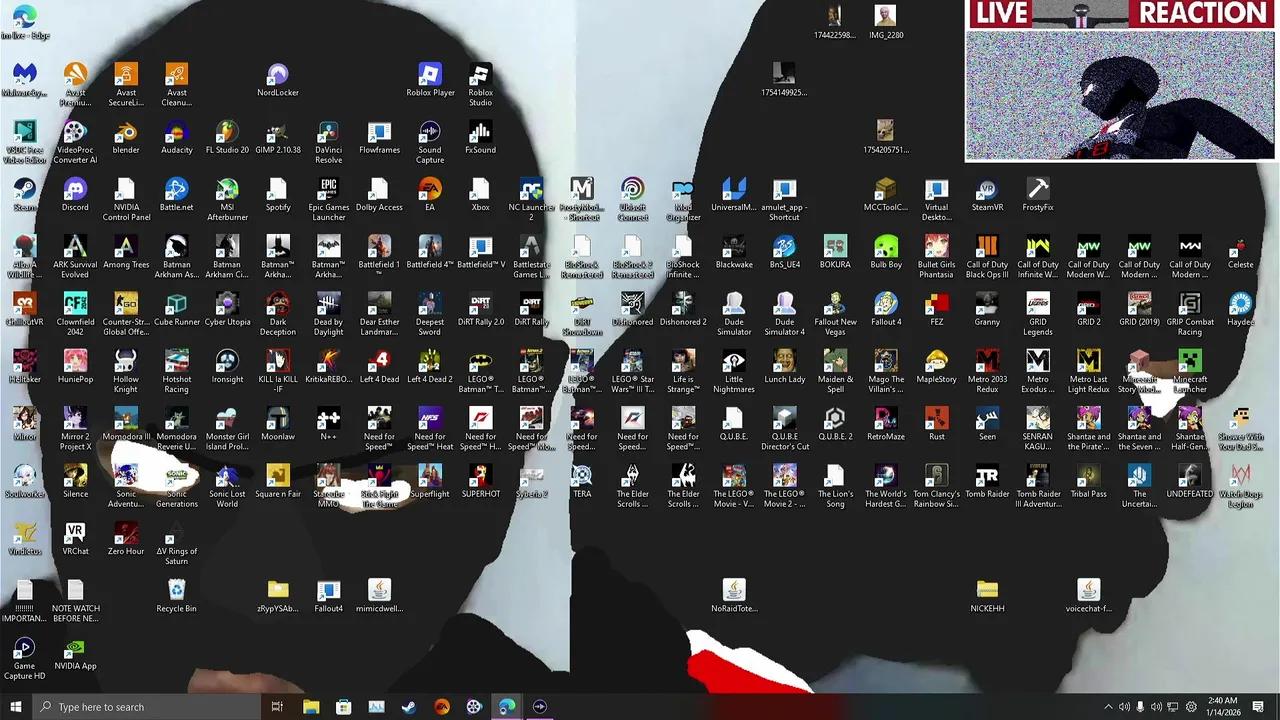This screenshot has height=720, width=1280.
Task: Launch the Fallout 4 game shortcut
Action: 886,310
